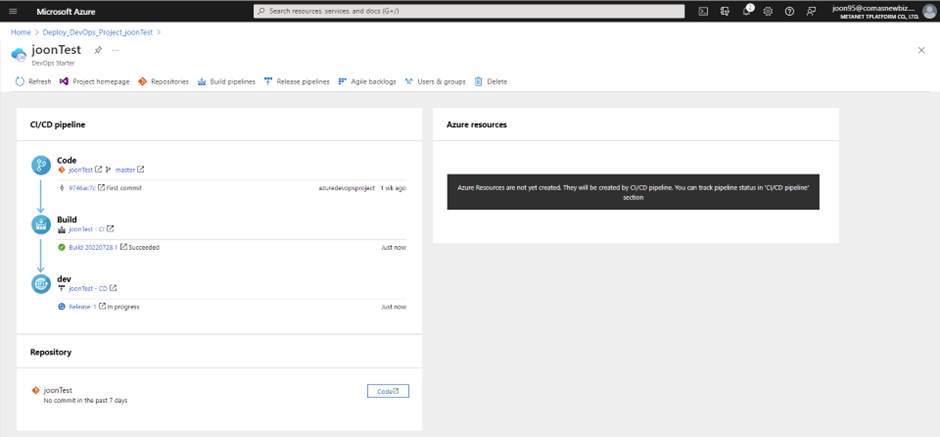Click Microsoft Azure portal title

coord(66,11)
